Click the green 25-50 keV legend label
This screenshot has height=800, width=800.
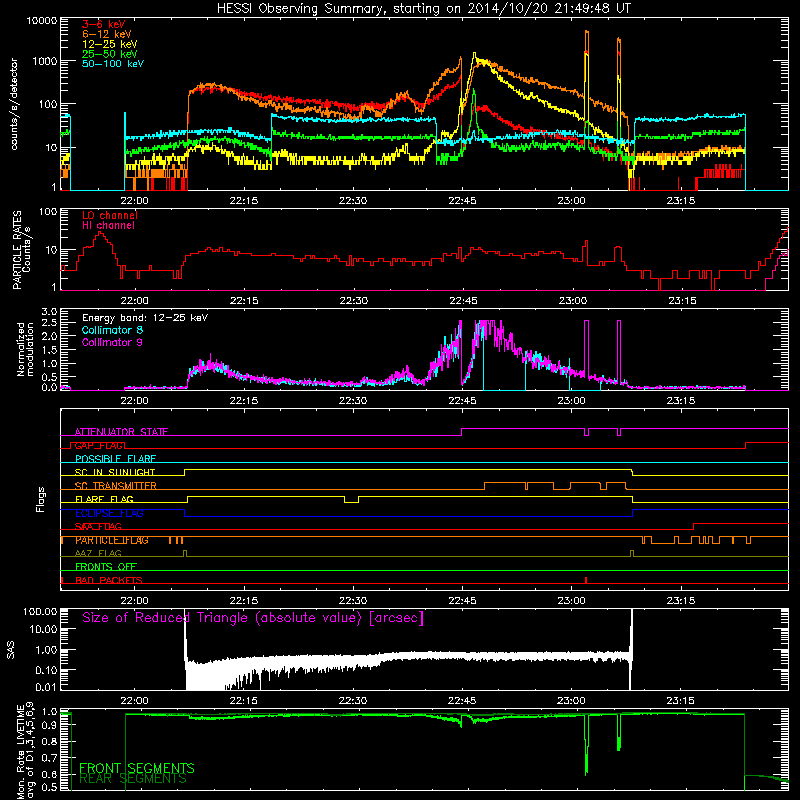[110, 54]
